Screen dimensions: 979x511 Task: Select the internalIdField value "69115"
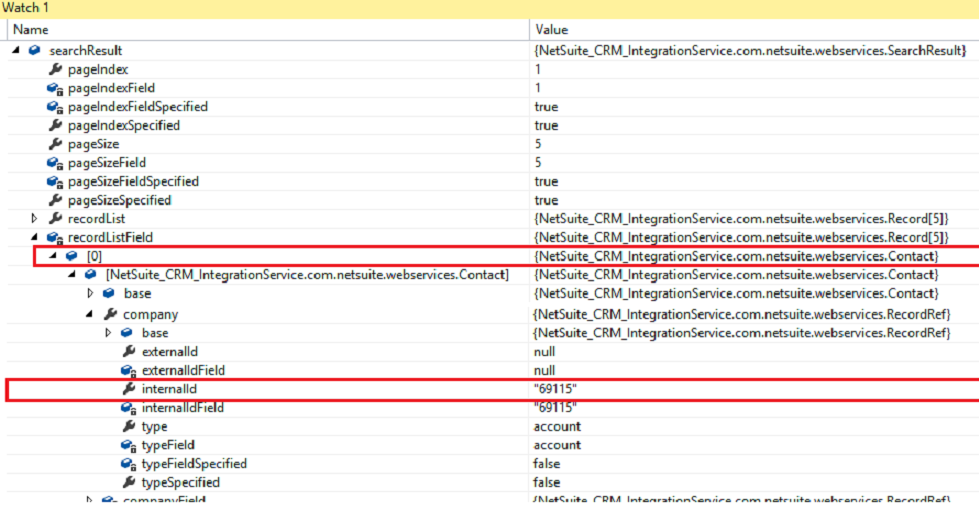tap(555, 407)
